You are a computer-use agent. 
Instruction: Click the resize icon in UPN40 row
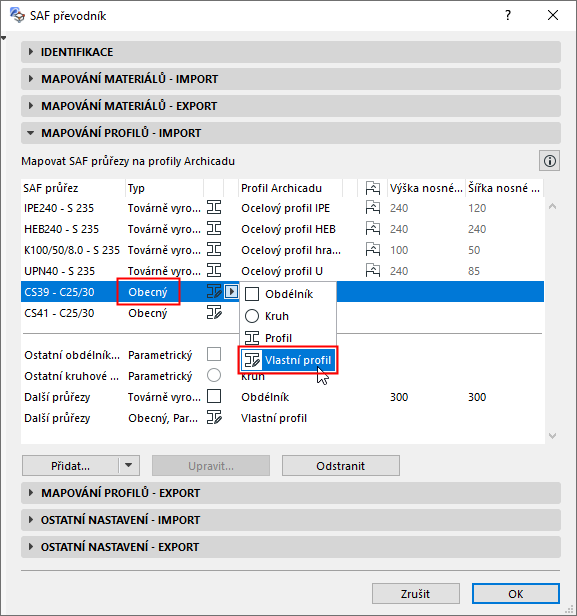373,271
